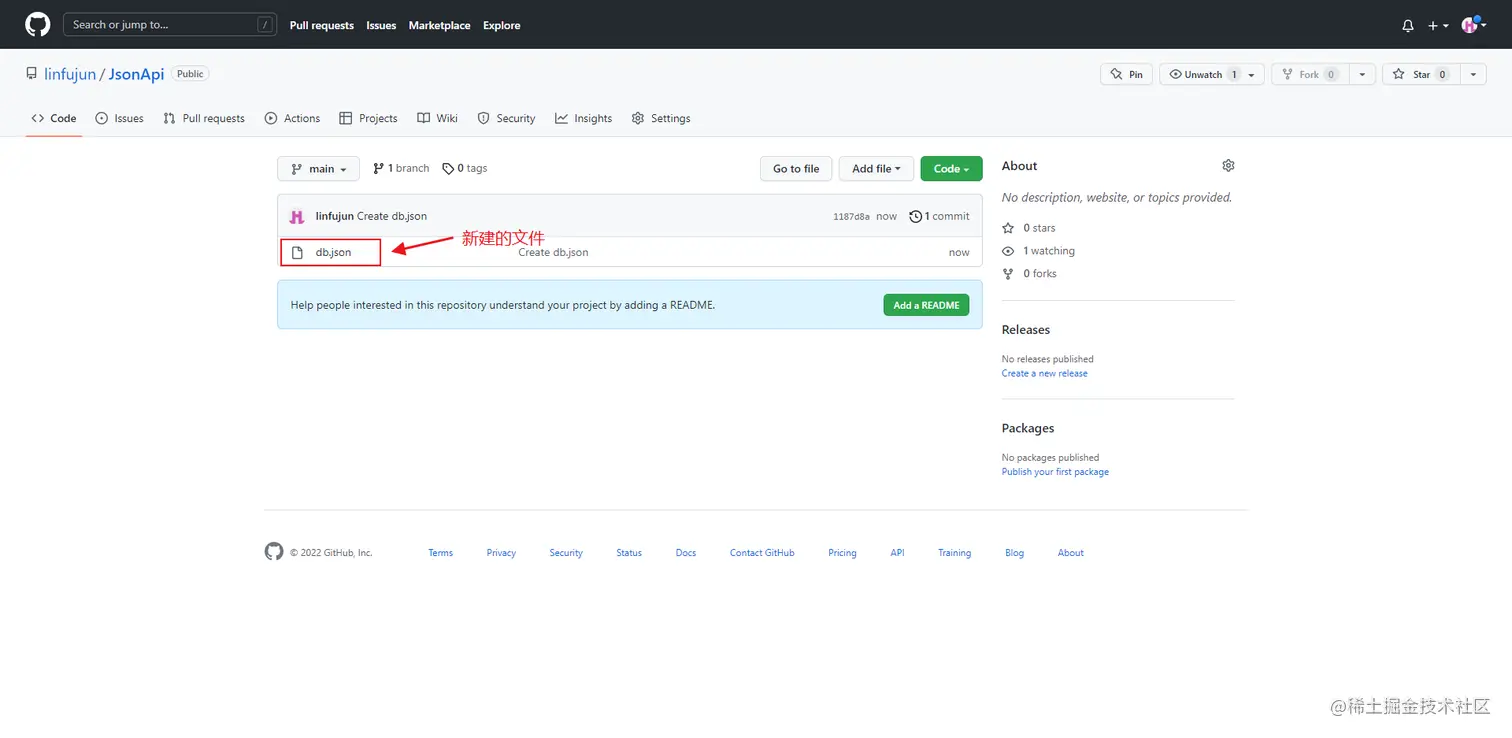Click the commit history clock icon
This screenshot has width=1512, height=738.
point(915,216)
